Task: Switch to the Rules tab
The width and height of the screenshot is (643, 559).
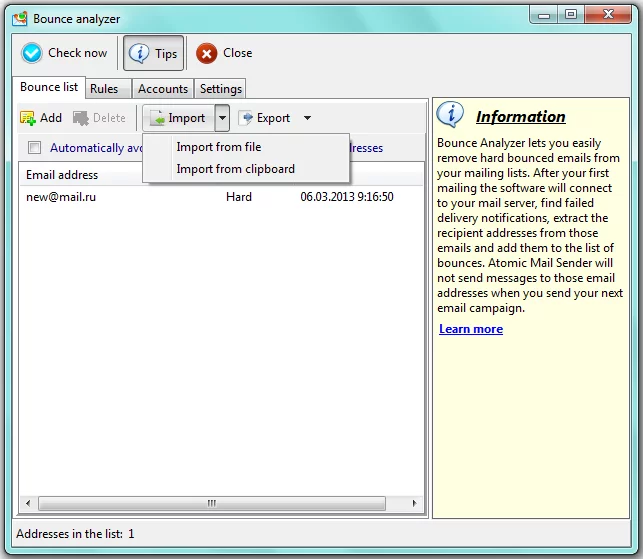Action: [104, 89]
